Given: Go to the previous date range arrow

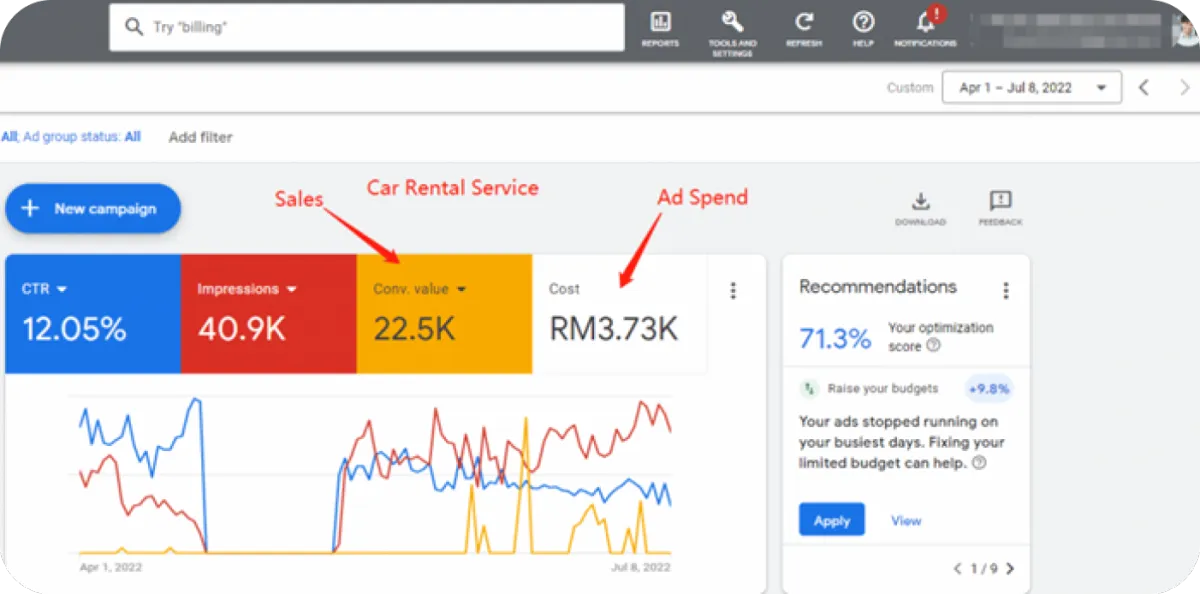Looking at the screenshot, I should pyautogui.click(x=1144, y=88).
